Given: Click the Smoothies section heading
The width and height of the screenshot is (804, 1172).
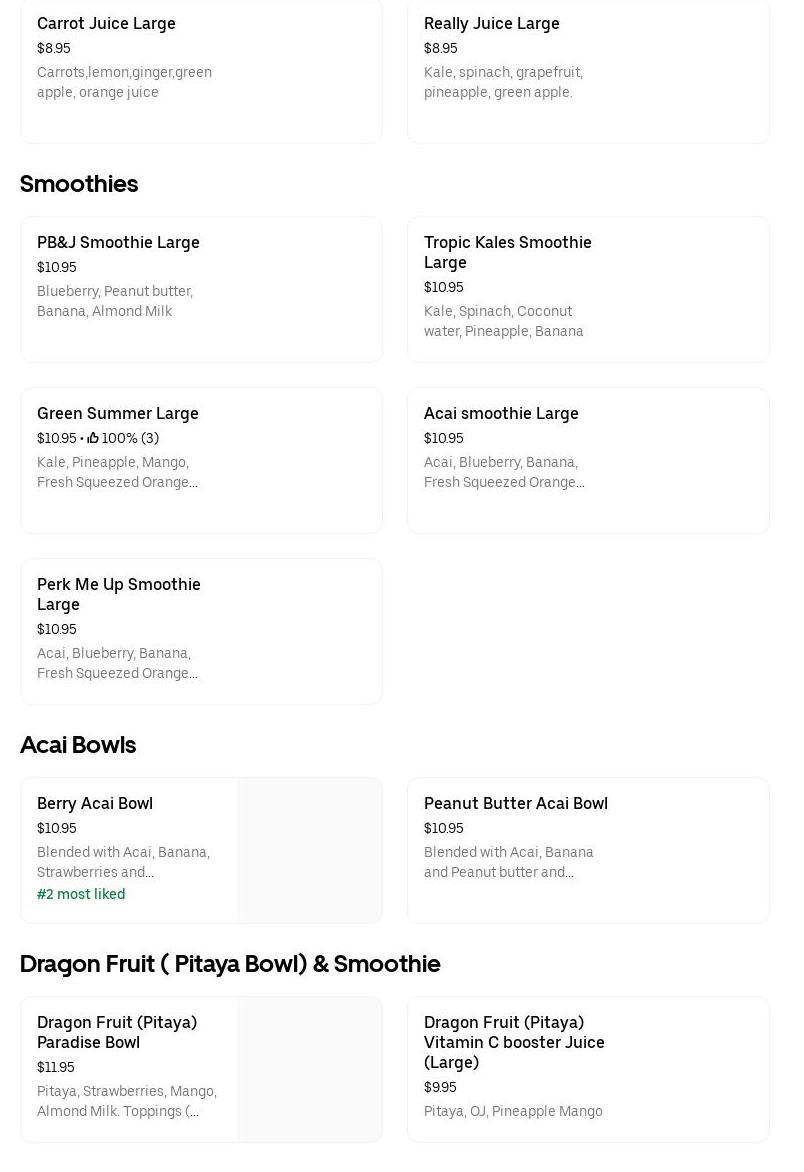Looking at the screenshot, I should (79, 184).
